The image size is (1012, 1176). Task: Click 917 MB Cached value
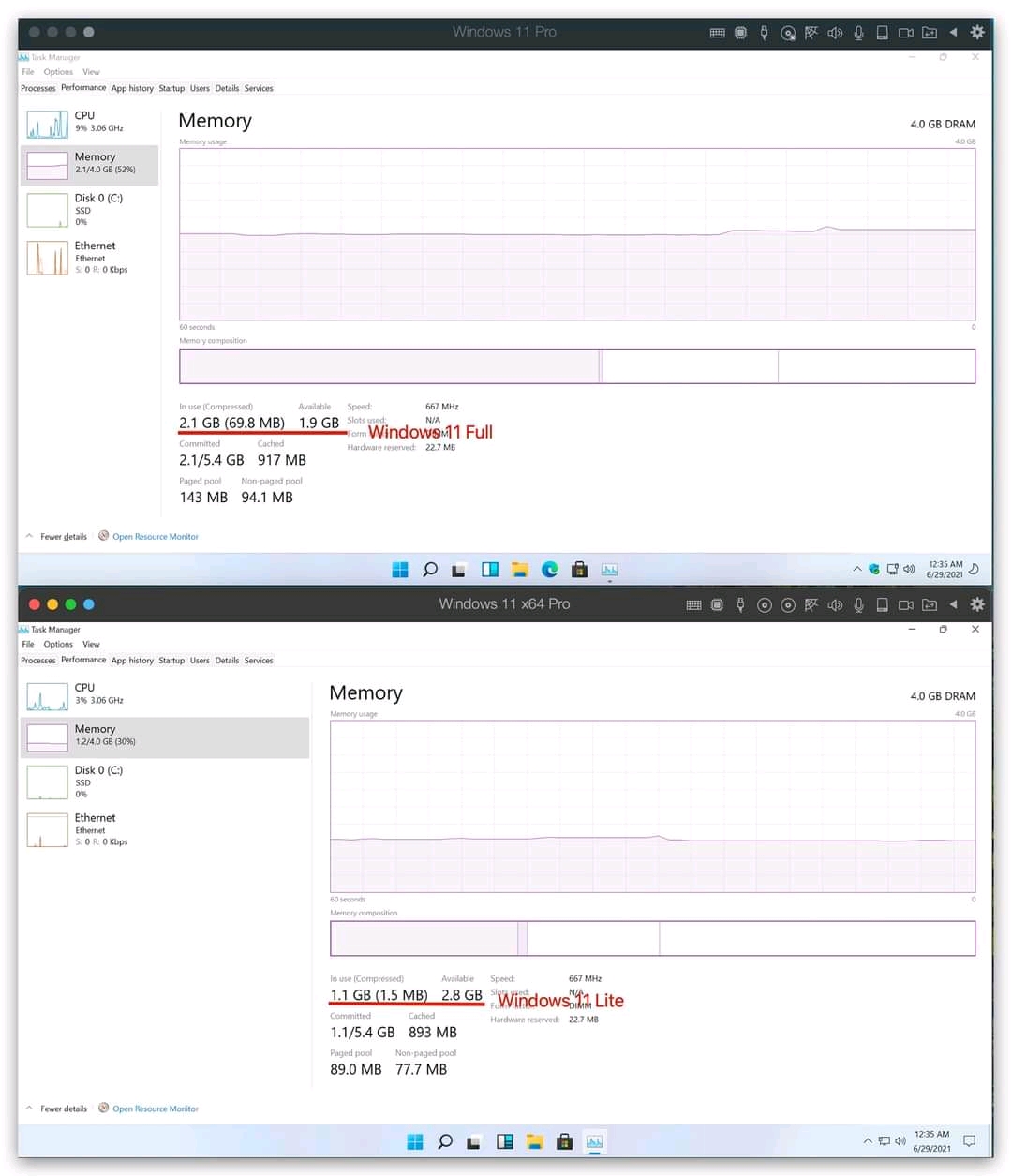point(282,460)
